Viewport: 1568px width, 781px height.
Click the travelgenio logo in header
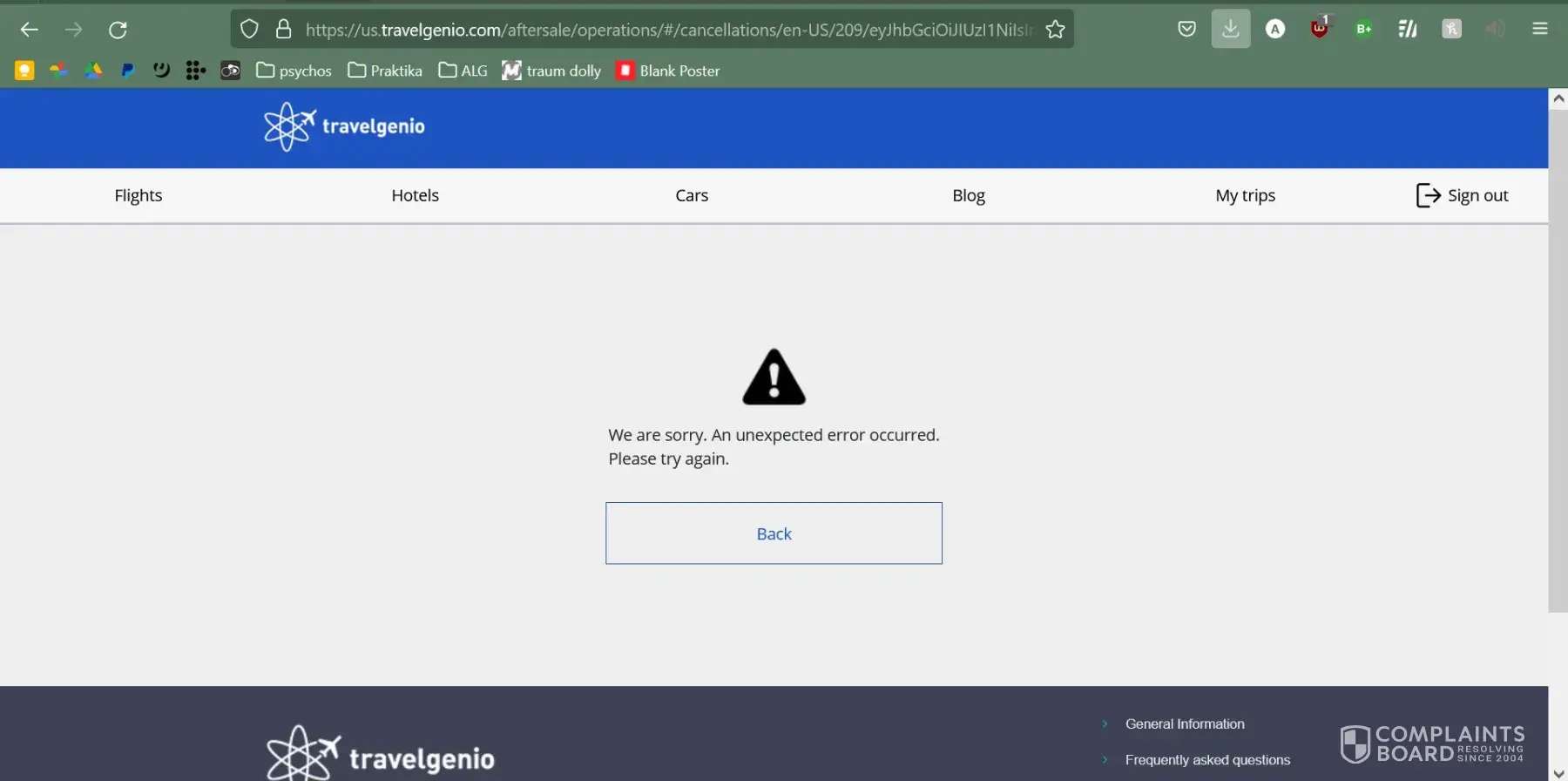point(345,126)
